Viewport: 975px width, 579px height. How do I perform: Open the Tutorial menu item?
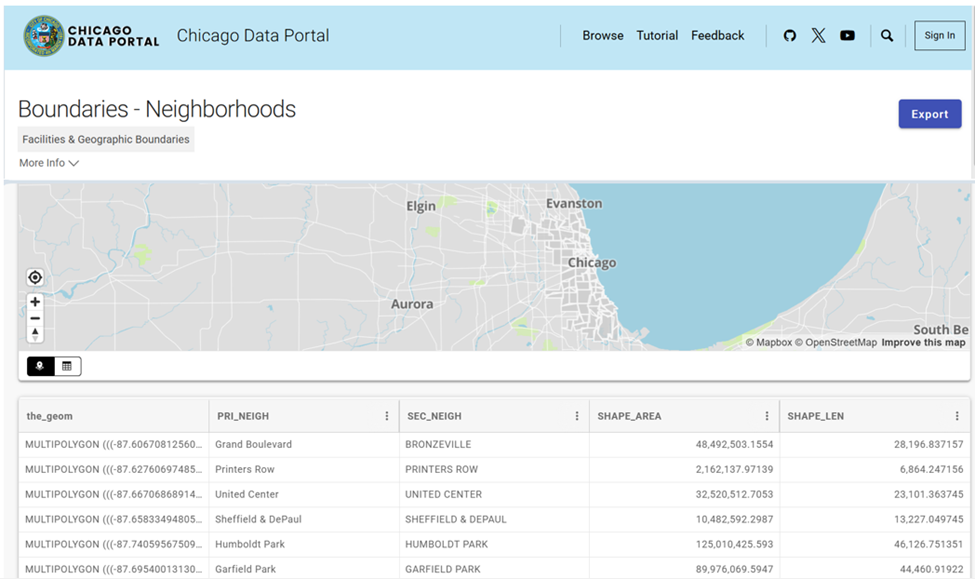(x=657, y=36)
